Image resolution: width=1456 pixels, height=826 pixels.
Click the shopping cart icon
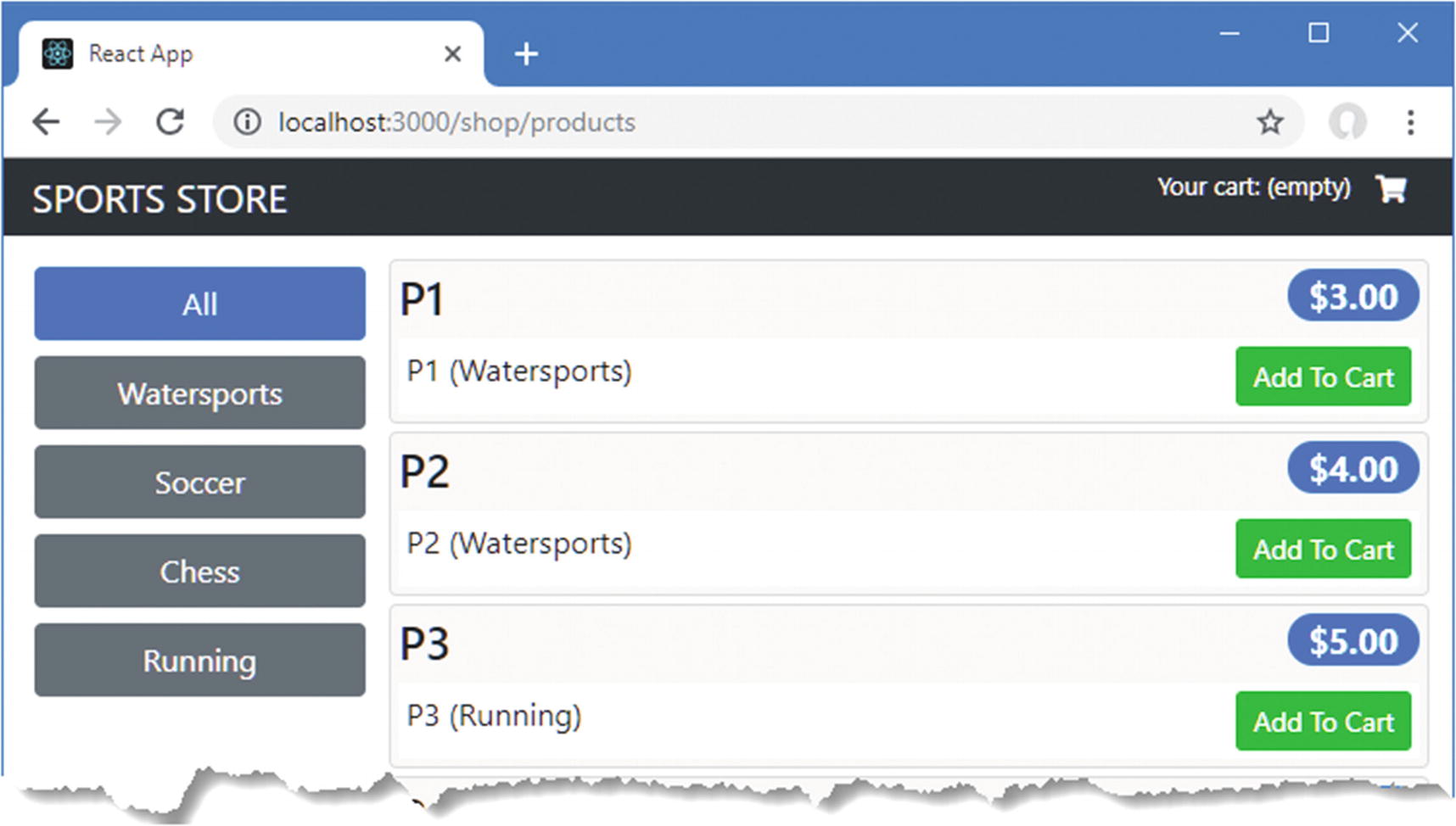pos(1391,188)
